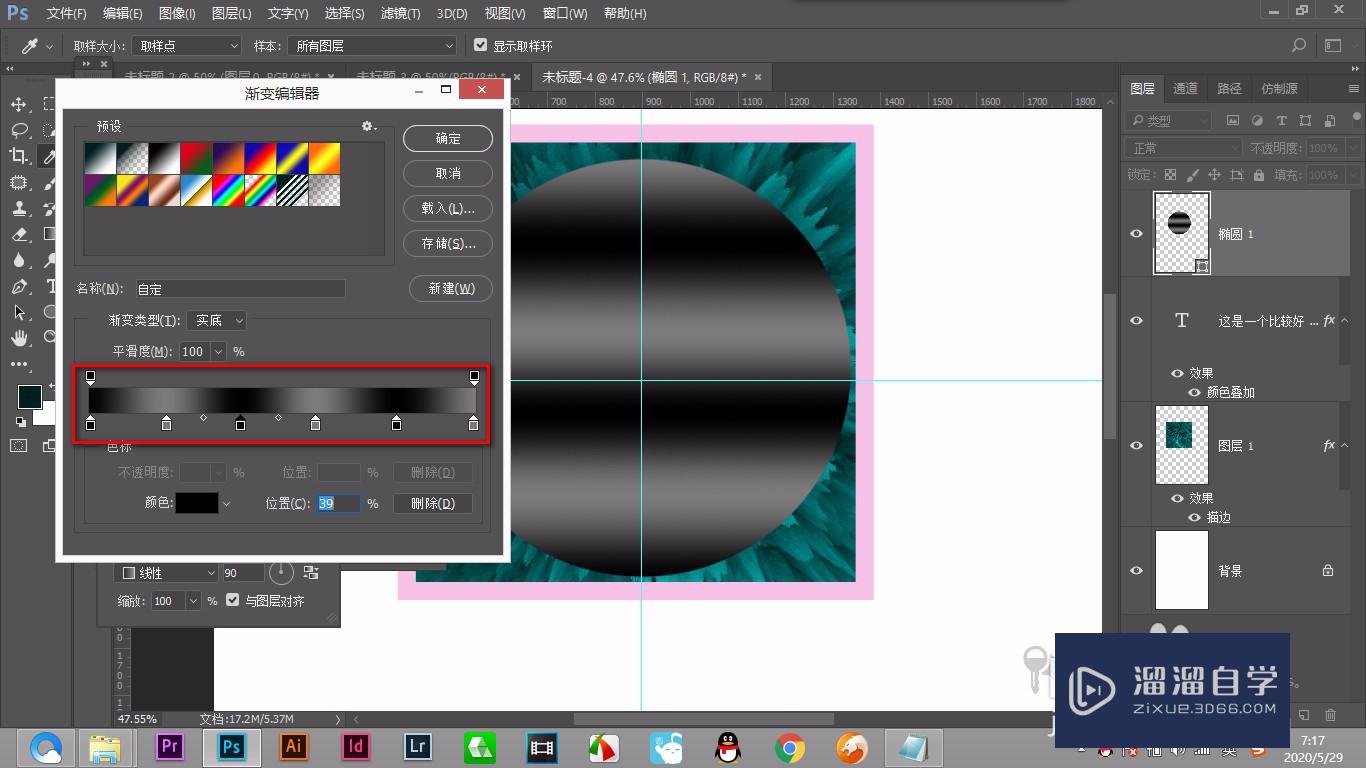Hide the 背景 layer
Viewport: 1366px width, 768px height.
click(1136, 570)
